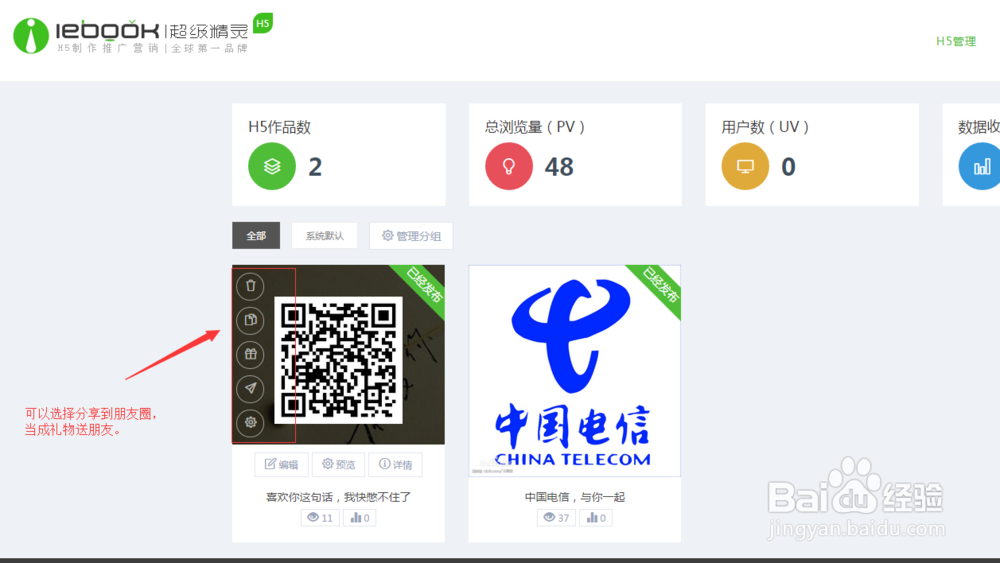Click title 中国电信，与你一起
Screen dimensions: 1000x563
tap(575, 497)
